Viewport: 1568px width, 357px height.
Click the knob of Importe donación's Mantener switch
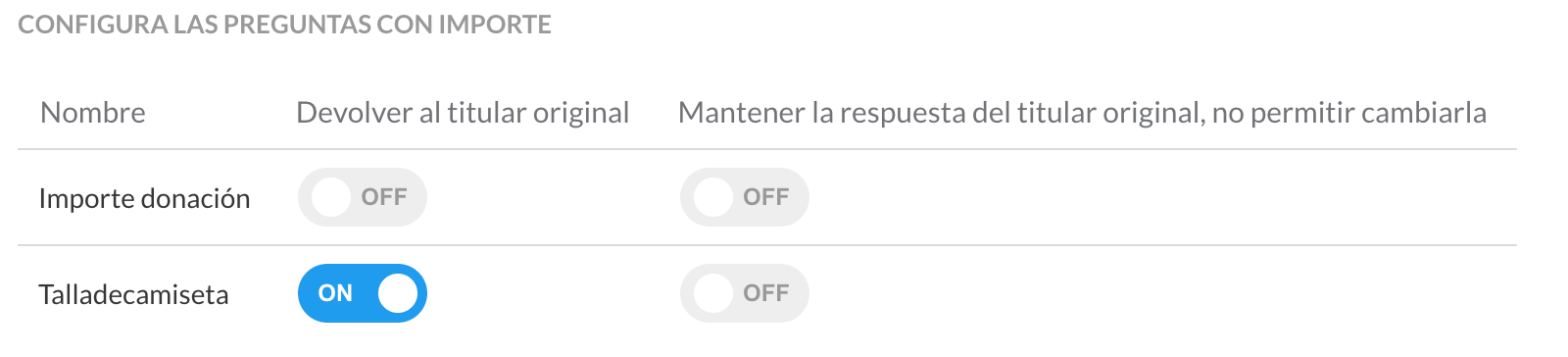[x=712, y=197]
